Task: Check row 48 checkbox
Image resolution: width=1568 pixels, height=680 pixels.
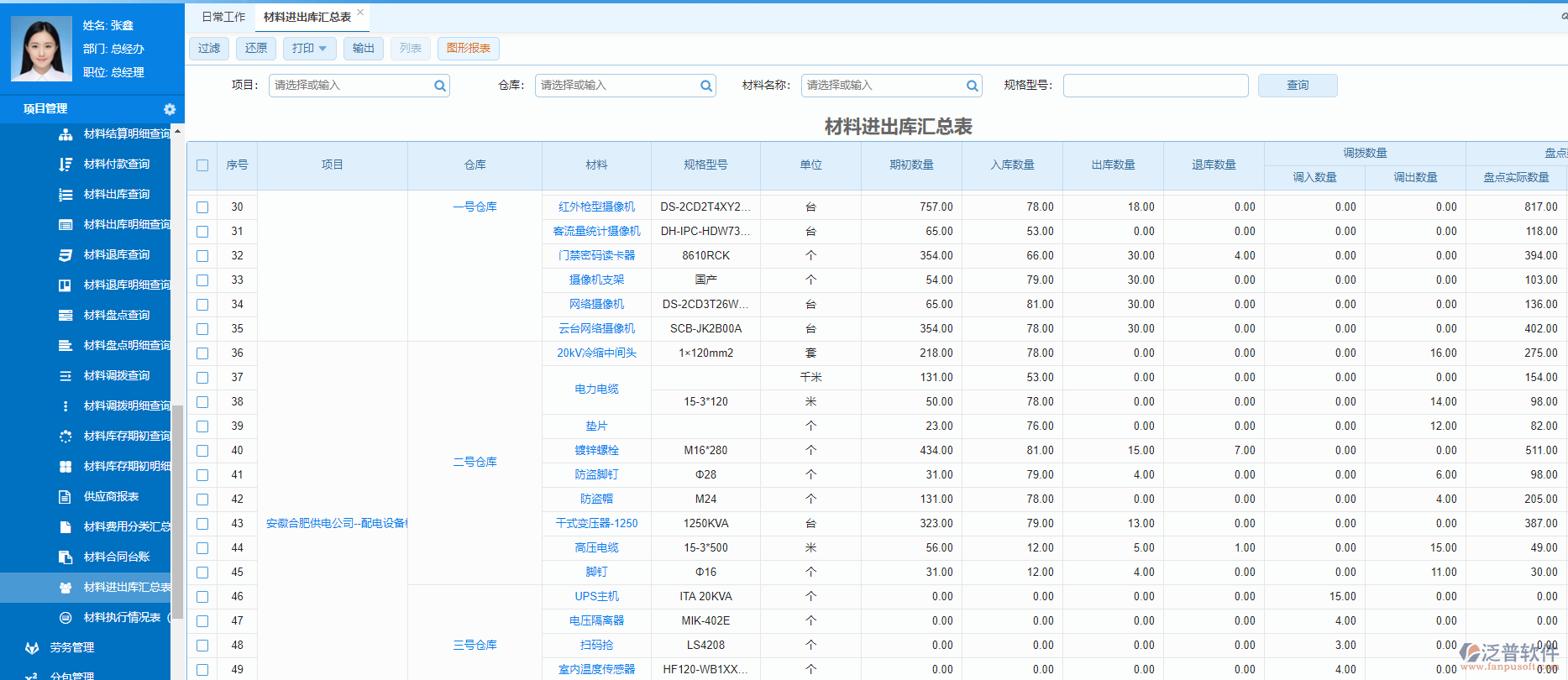Action: [x=202, y=646]
